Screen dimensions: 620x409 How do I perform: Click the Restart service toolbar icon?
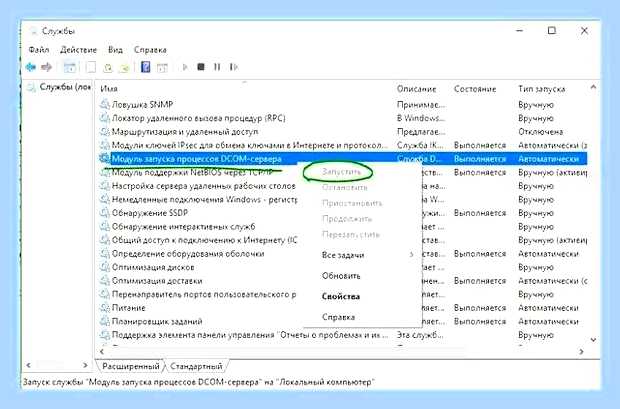[x=234, y=67]
